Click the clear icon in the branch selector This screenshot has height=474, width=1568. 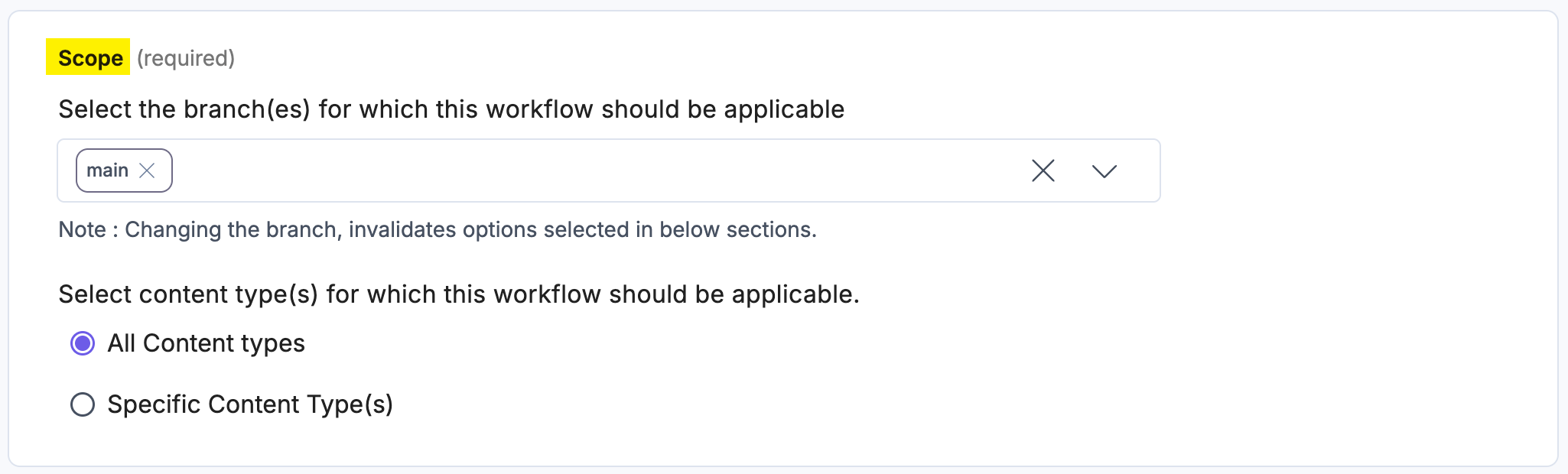(1042, 170)
